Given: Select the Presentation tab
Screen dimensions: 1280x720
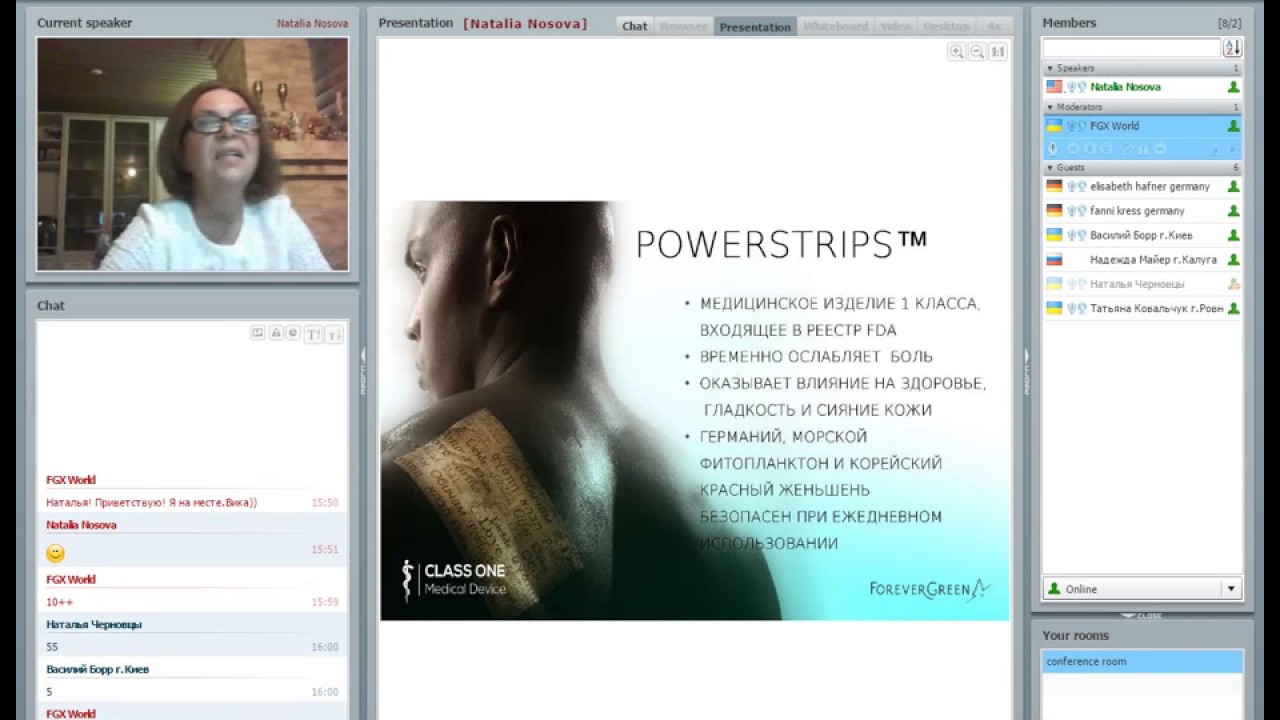Looking at the screenshot, I should point(755,26).
